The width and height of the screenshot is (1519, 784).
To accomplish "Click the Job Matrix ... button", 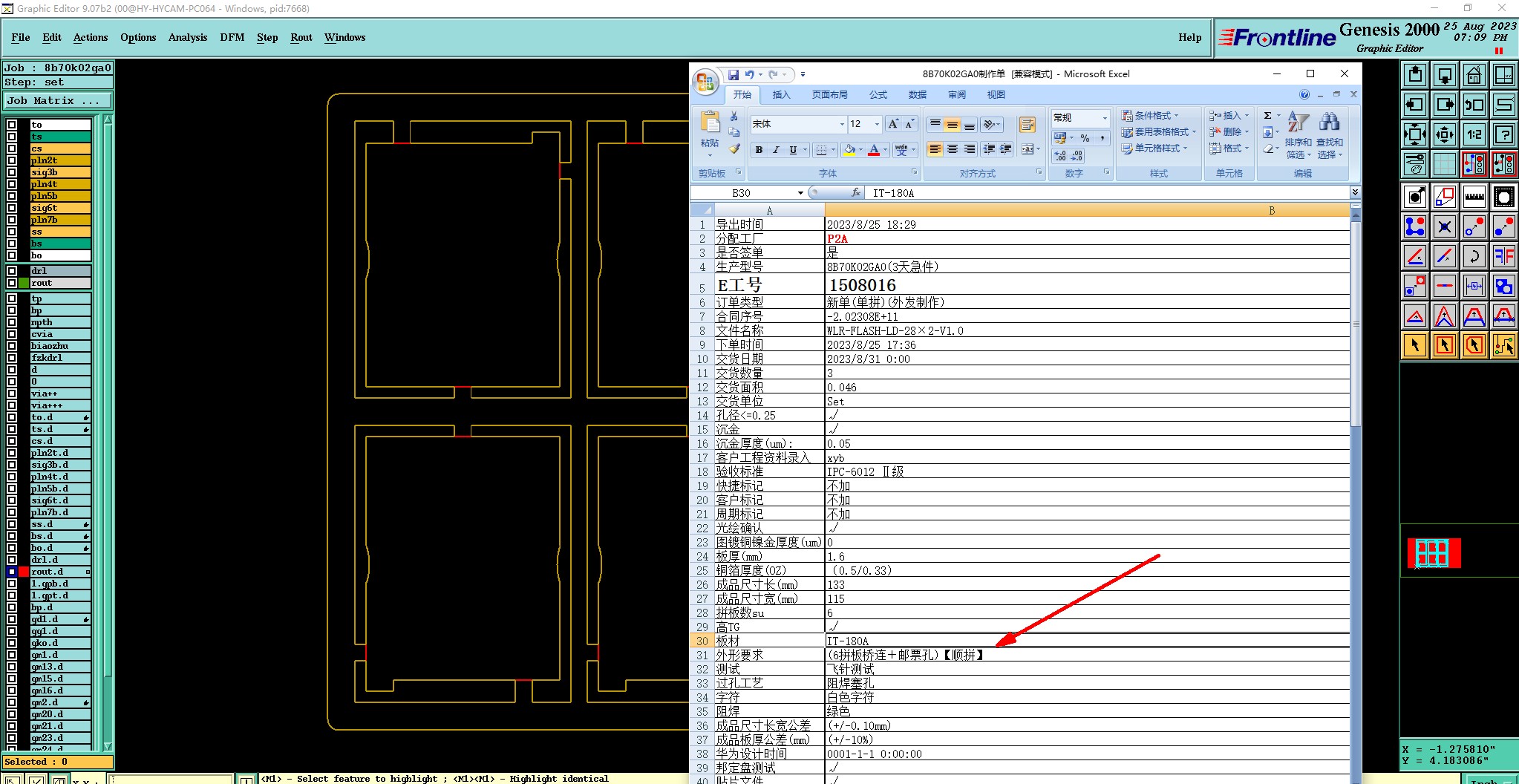I will pos(58,101).
